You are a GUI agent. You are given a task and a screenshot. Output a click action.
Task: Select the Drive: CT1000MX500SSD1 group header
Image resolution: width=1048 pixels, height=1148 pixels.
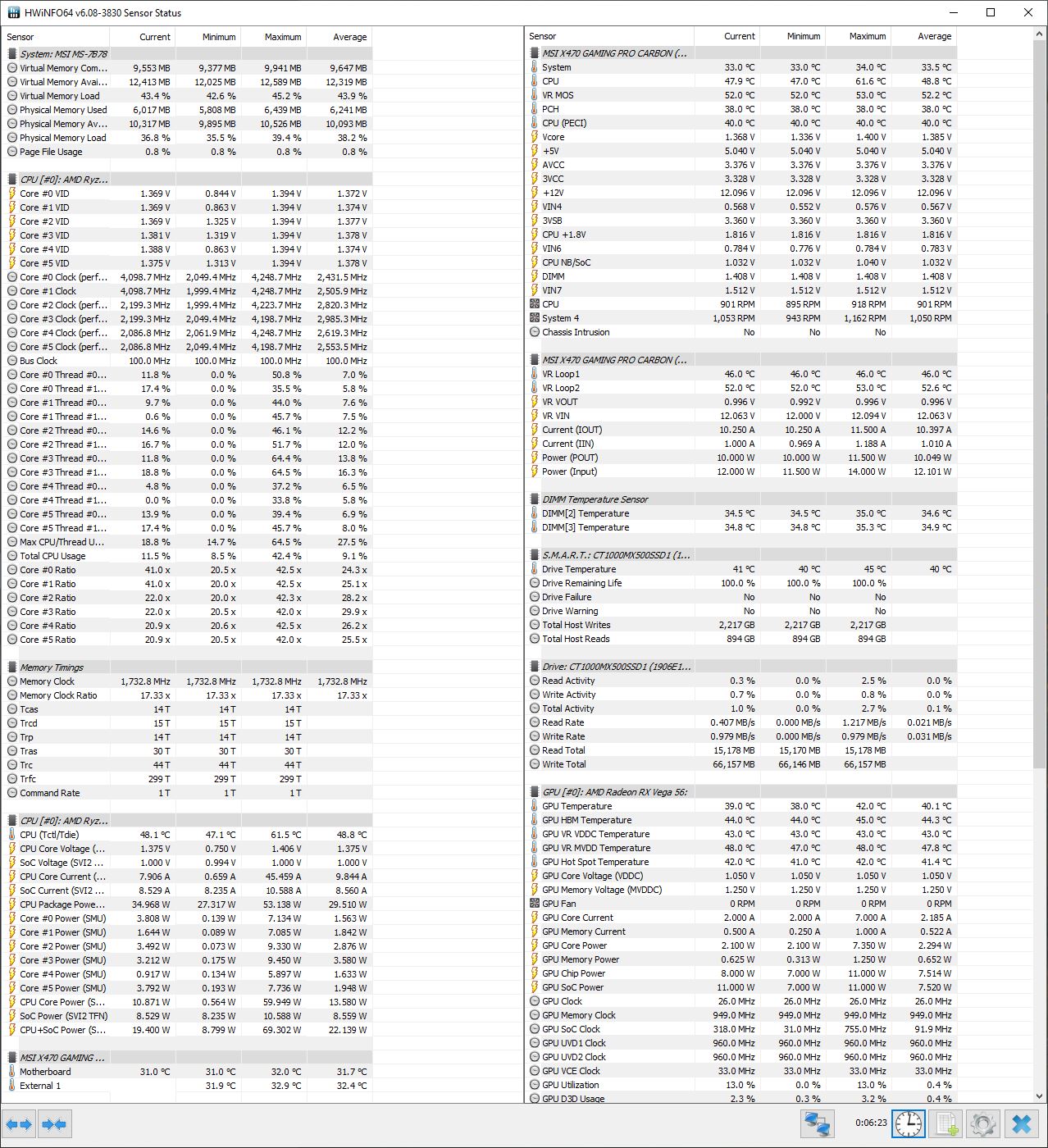tap(741, 667)
